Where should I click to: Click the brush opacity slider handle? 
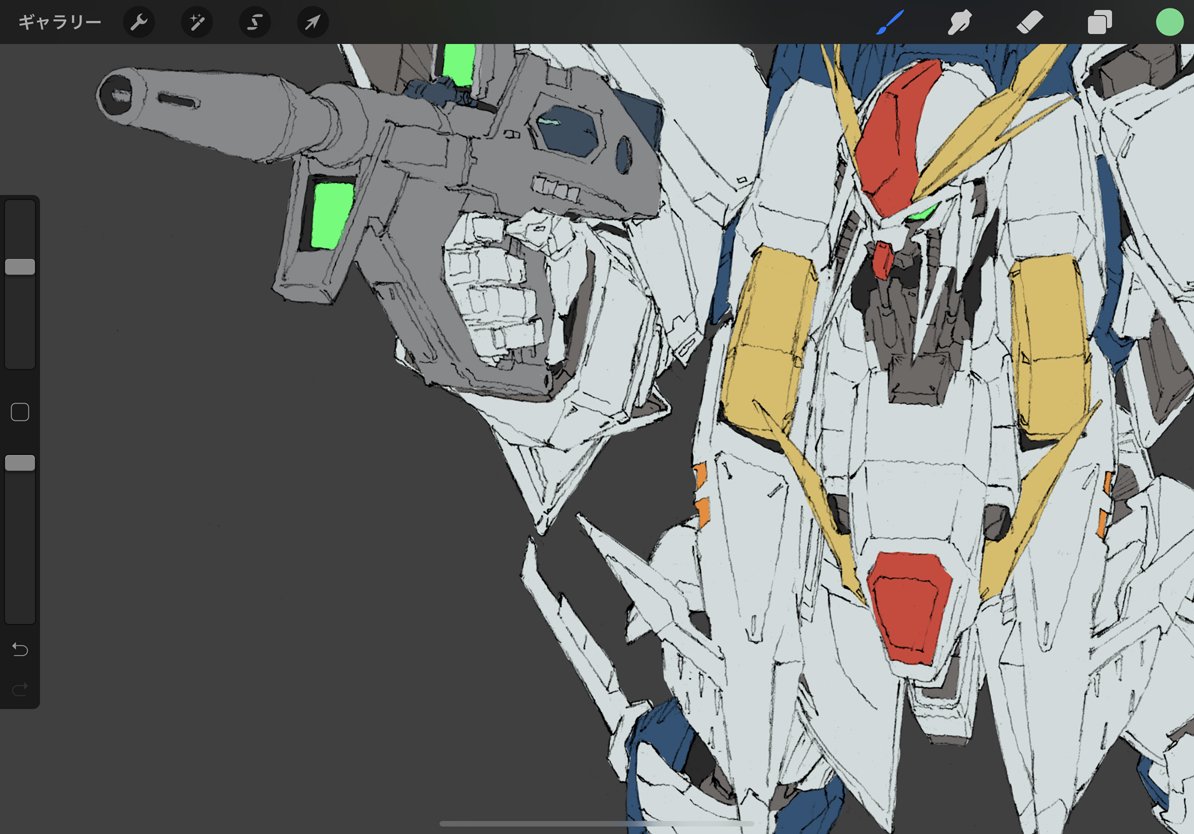tap(20, 463)
